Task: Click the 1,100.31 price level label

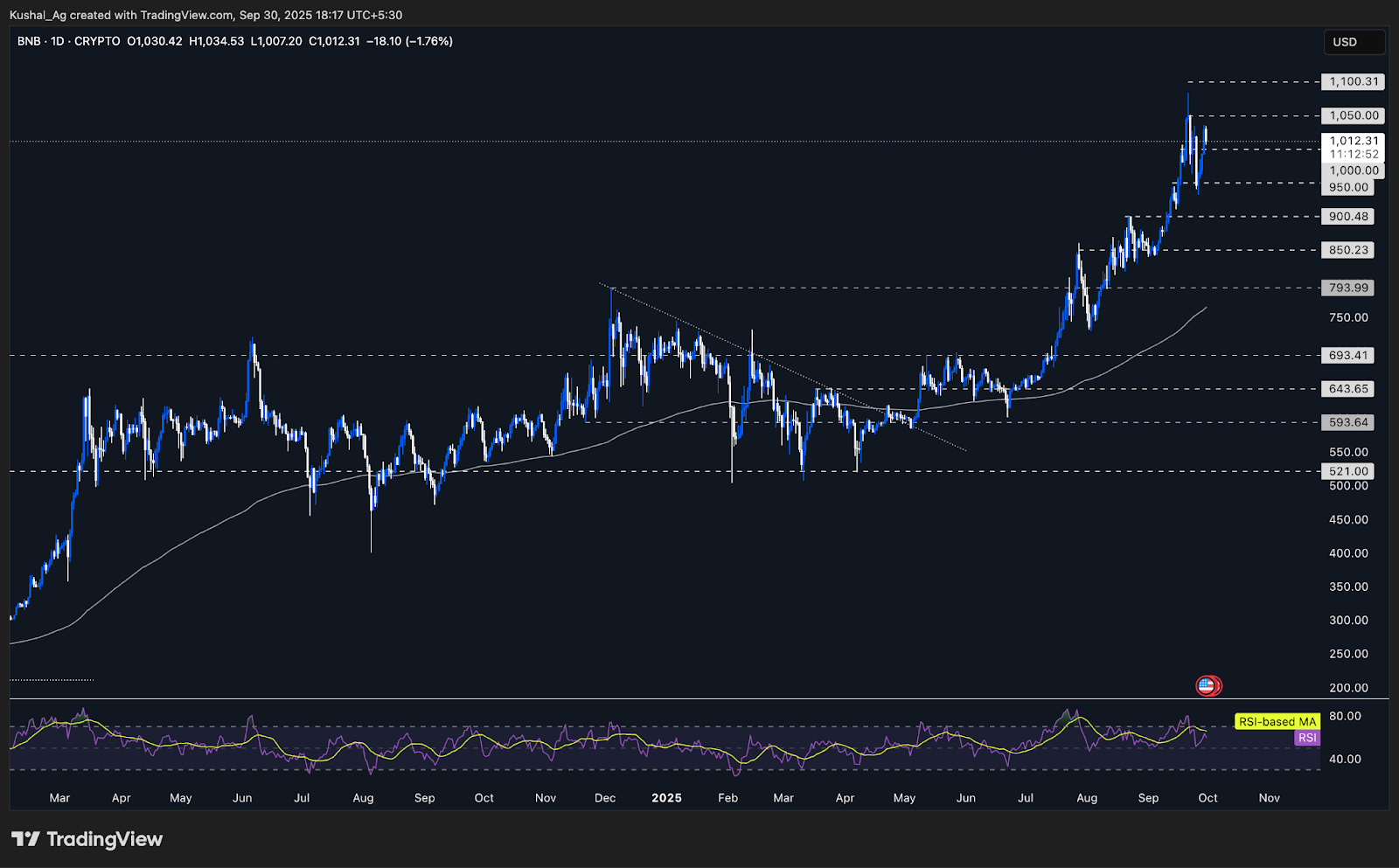Action: (x=1353, y=81)
